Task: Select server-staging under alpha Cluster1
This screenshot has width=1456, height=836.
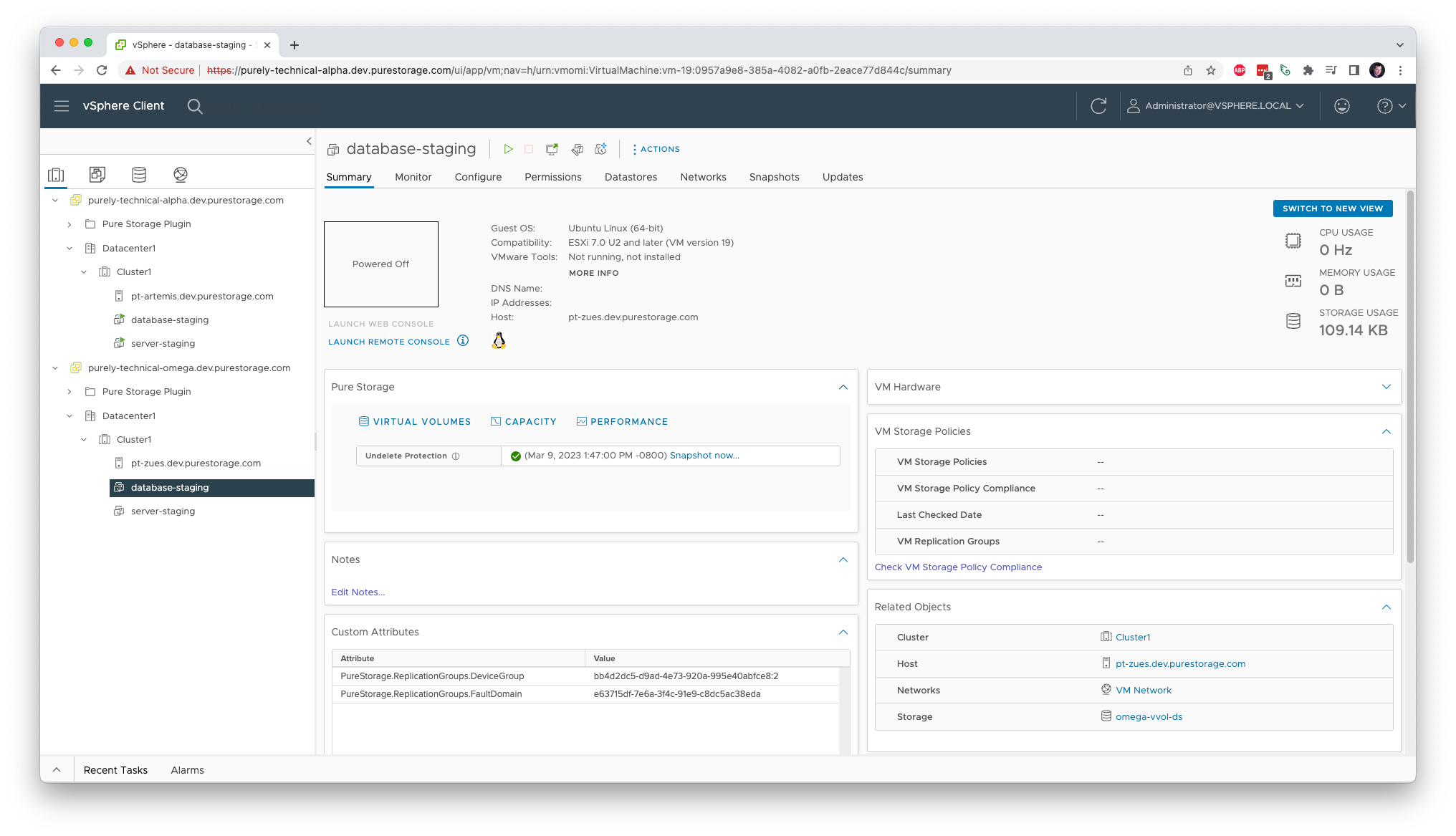Action: click(163, 344)
